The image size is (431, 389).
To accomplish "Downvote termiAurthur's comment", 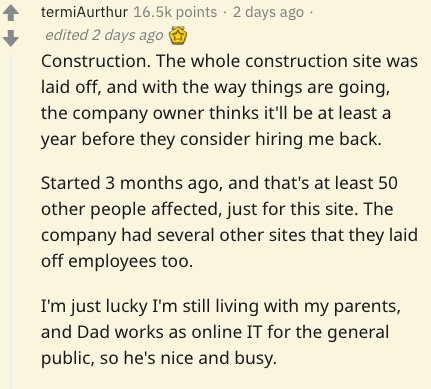I will click(x=11, y=38).
